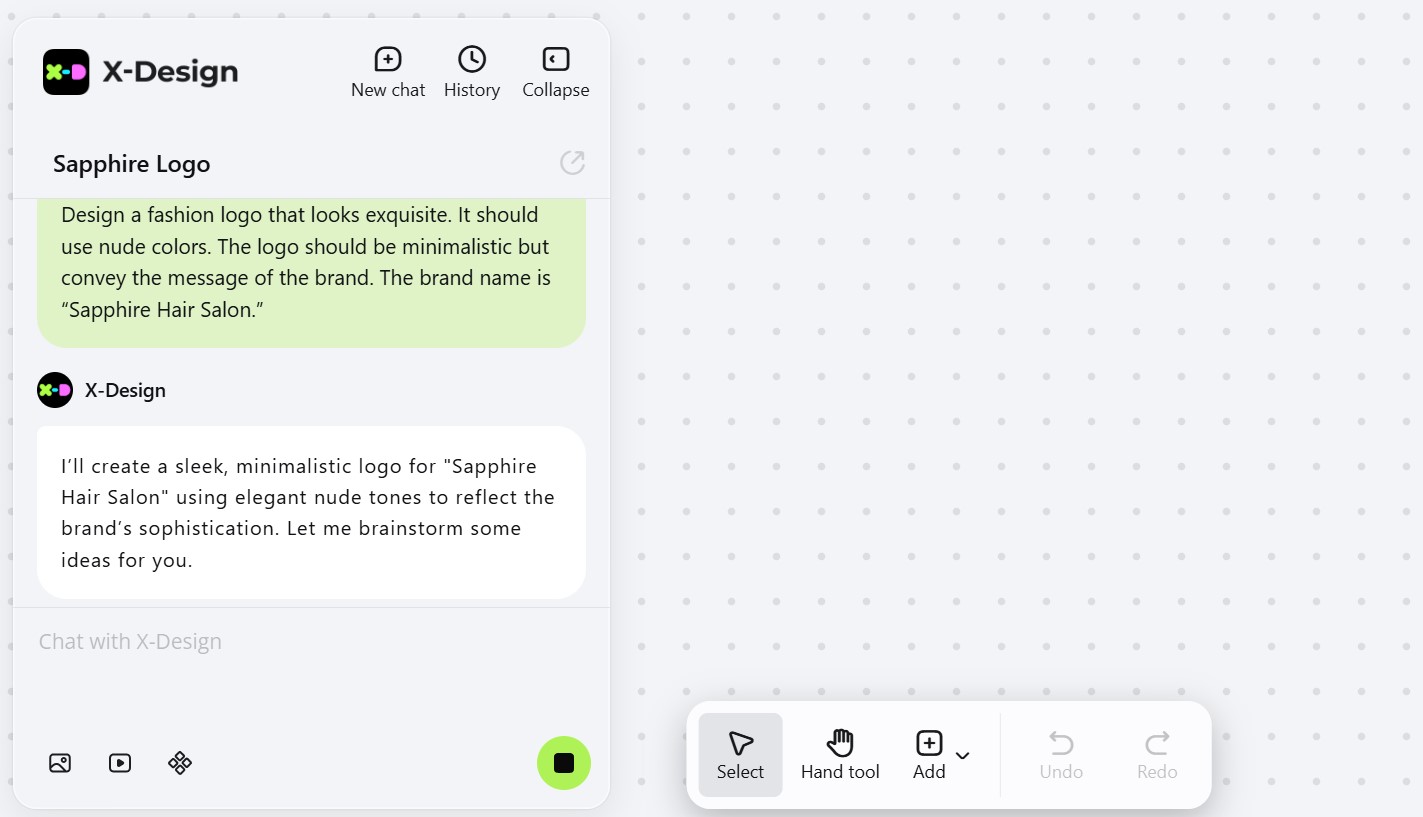1423x817 pixels.
Task: Click the share icon beside Sapphire Logo
Action: click(572, 163)
